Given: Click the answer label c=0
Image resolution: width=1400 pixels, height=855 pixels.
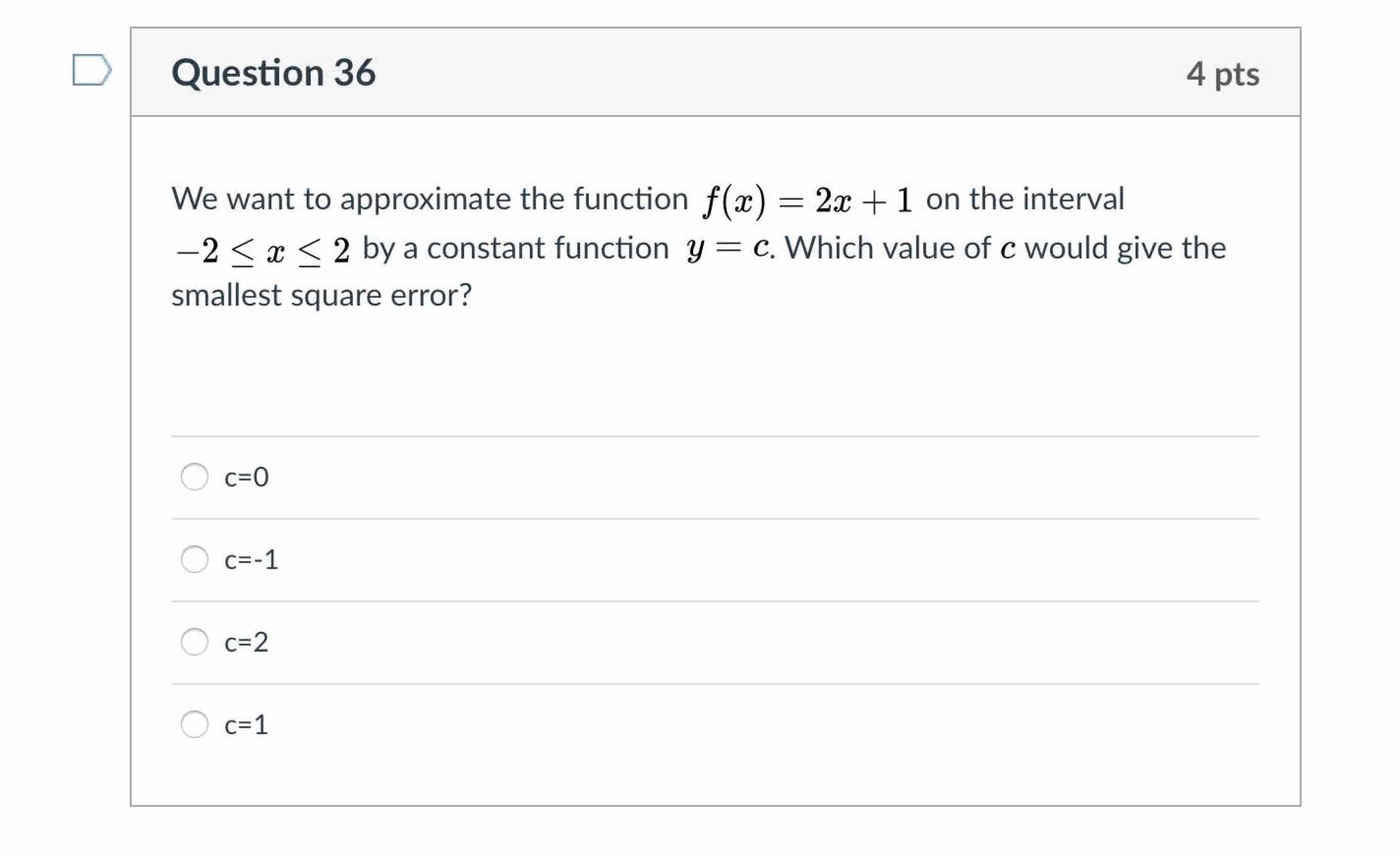Looking at the screenshot, I should point(247,477).
